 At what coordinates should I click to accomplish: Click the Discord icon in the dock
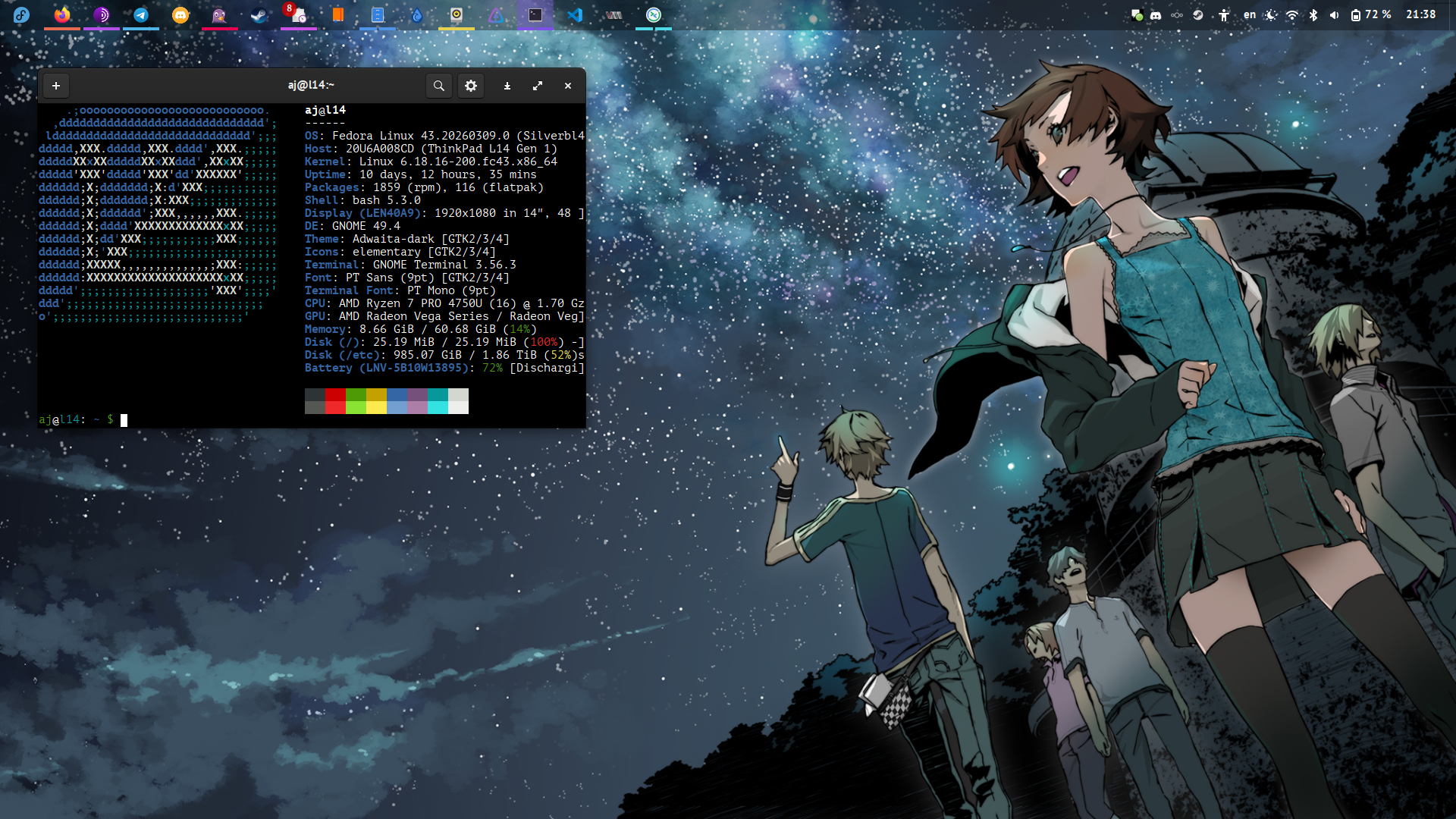click(x=180, y=14)
